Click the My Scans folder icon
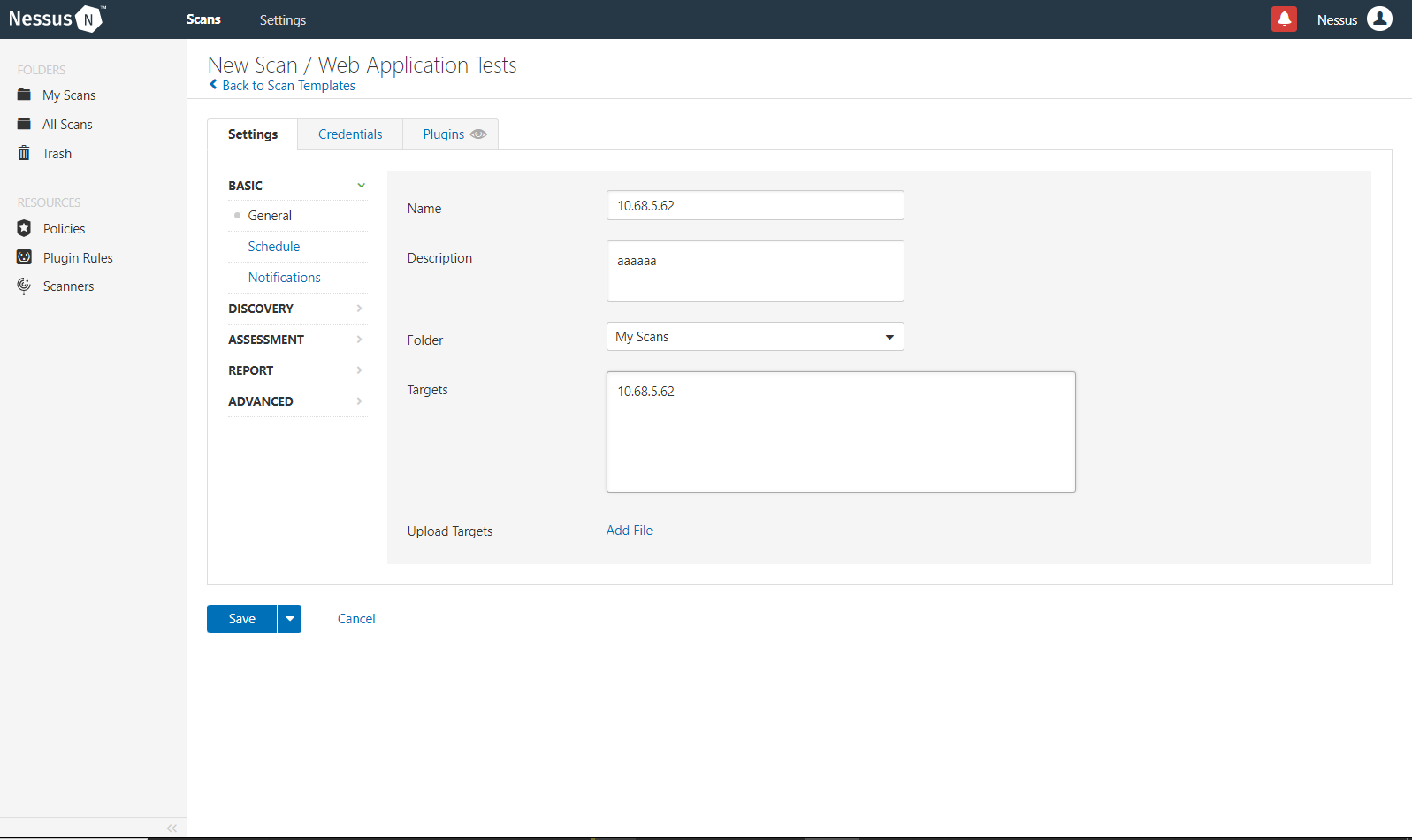 point(24,95)
